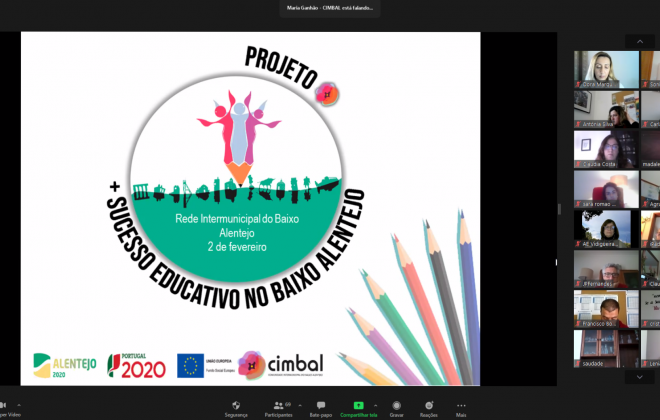Image resolution: width=660 pixels, height=420 pixels.
Task: Click the shared Projeto presentation slide
Action: coord(250,208)
